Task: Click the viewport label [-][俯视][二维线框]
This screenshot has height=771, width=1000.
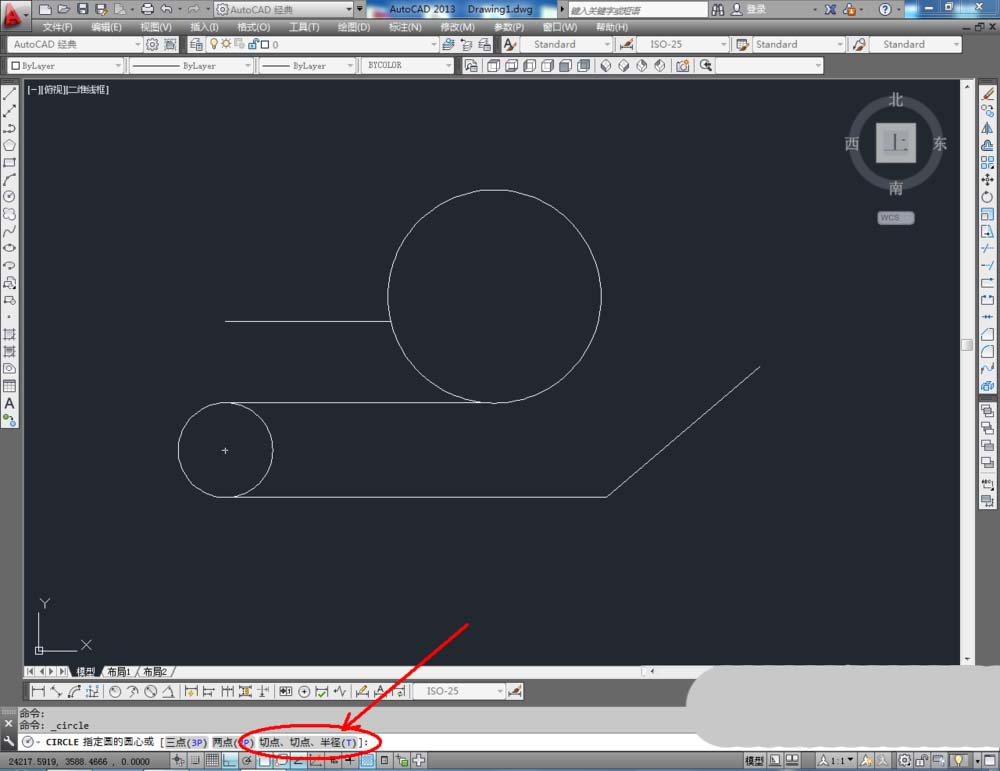Action: pos(68,90)
